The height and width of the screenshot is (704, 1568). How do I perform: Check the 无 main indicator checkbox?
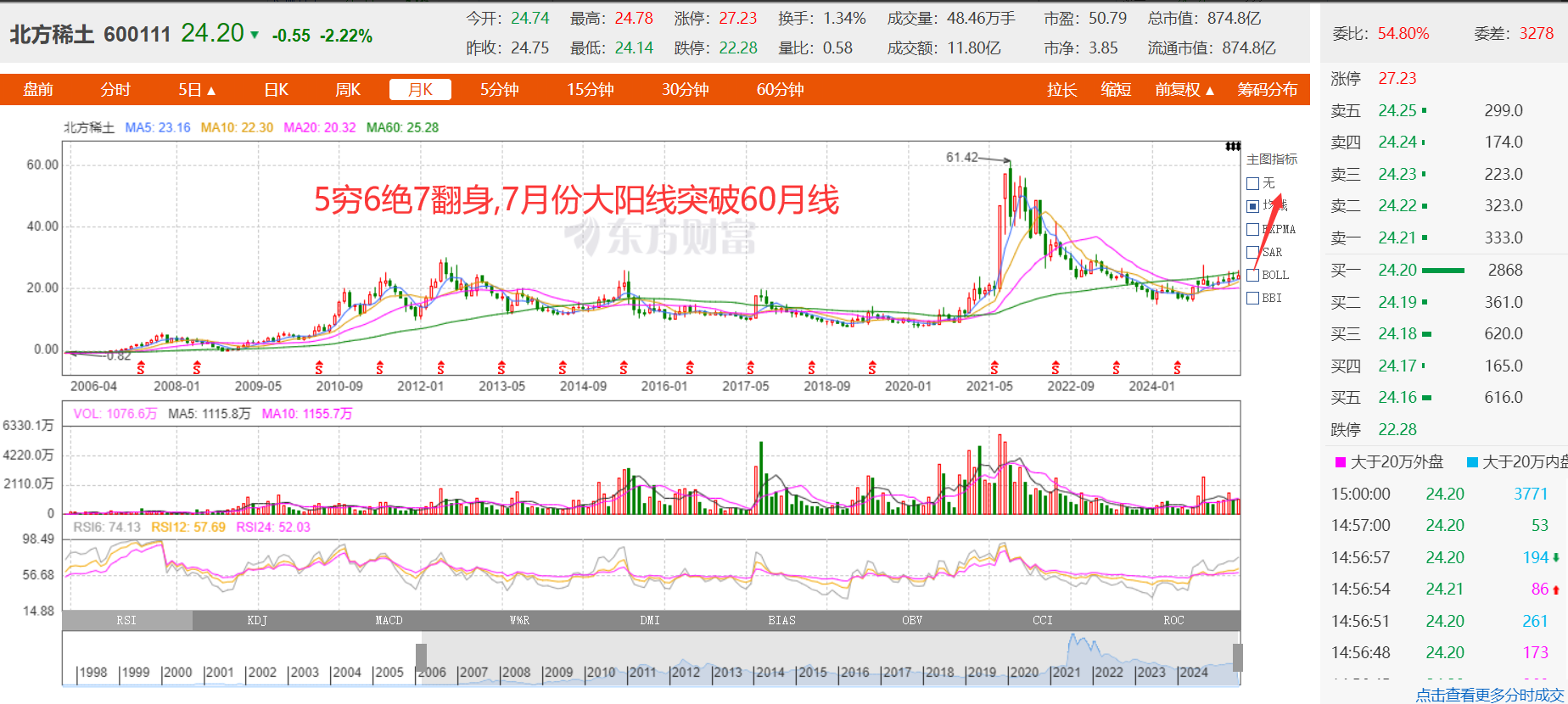(1252, 183)
